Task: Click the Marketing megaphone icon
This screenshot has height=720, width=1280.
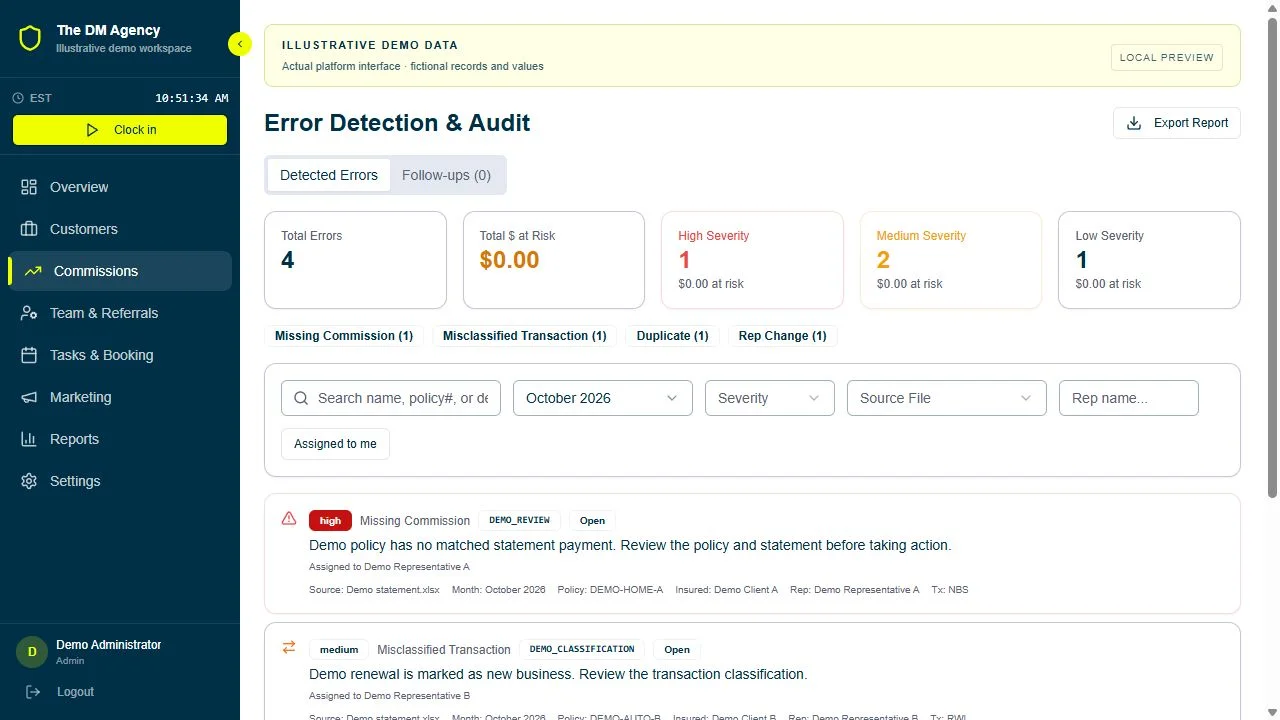Action: [29, 397]
